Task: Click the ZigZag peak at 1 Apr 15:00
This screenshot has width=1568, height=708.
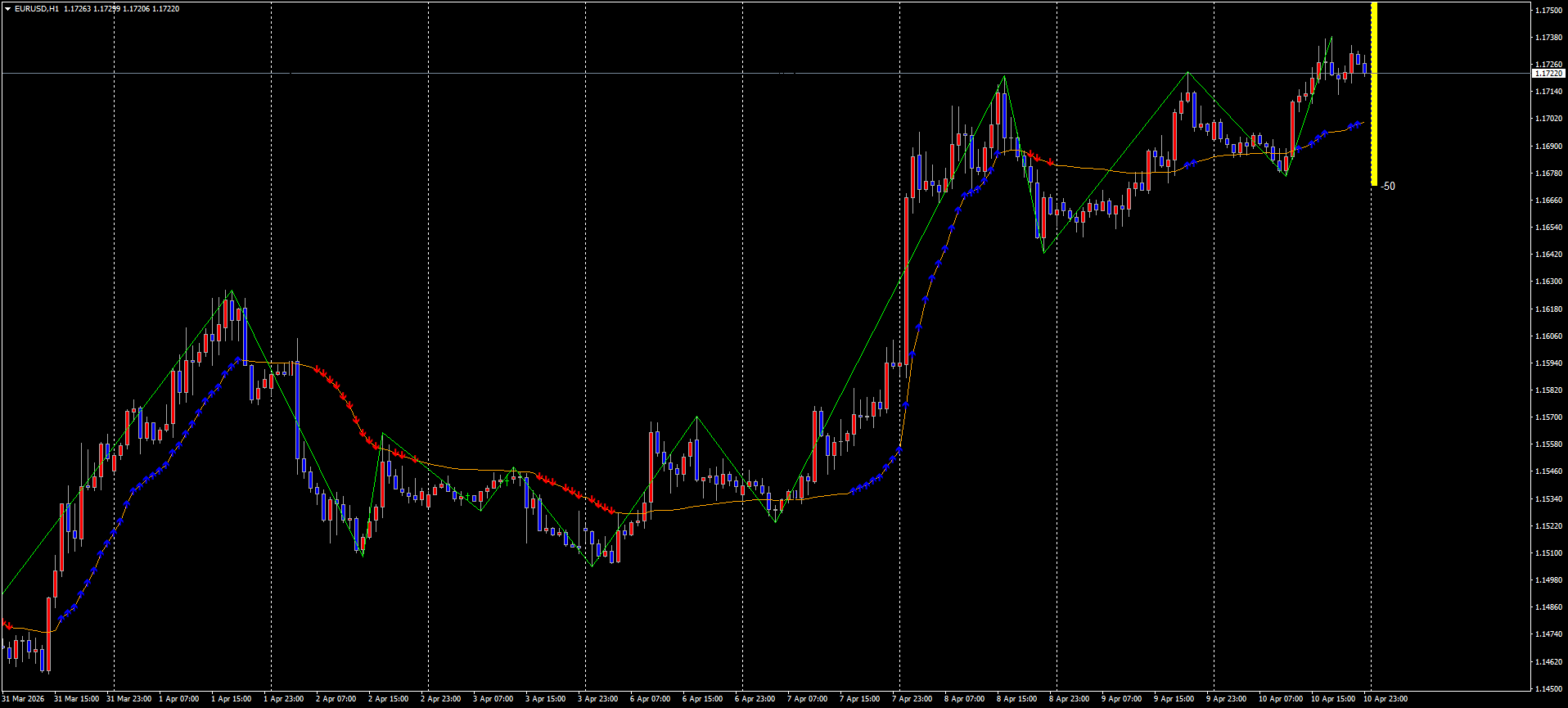Action: point(232,291)
